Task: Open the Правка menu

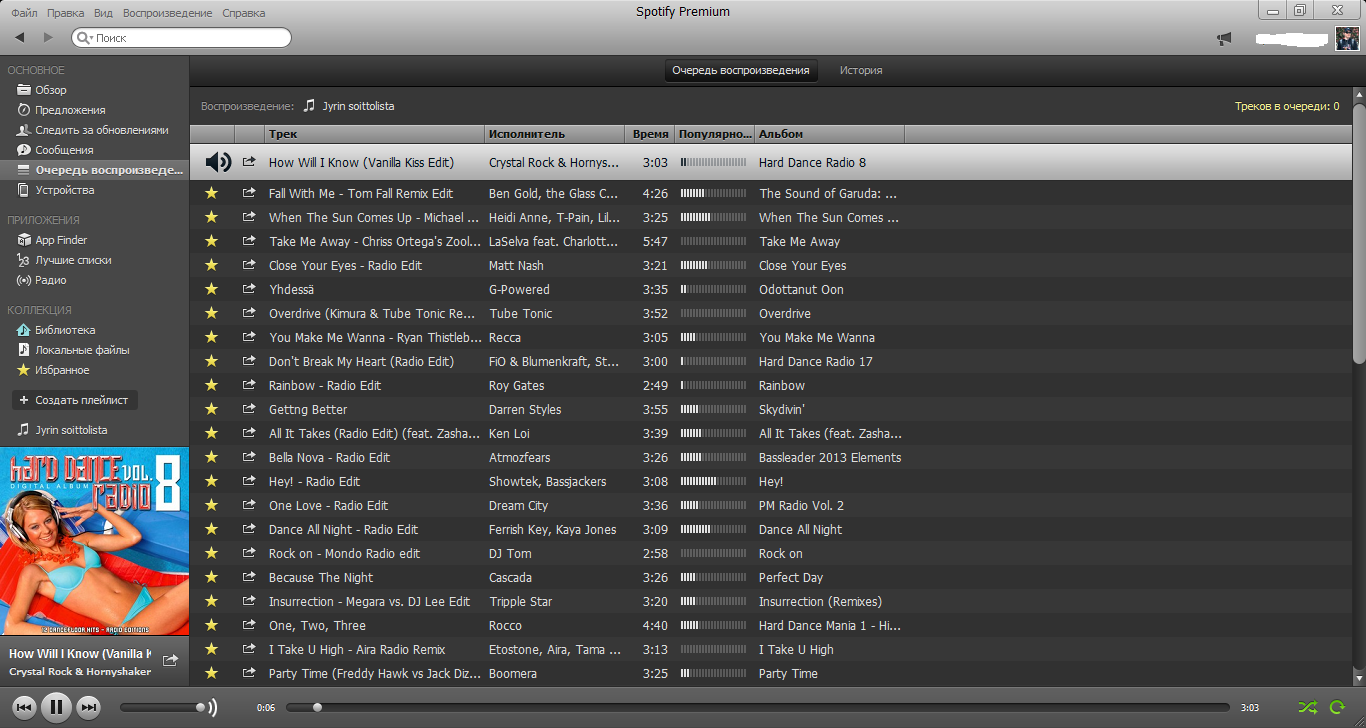Action: tap(65, 13)
